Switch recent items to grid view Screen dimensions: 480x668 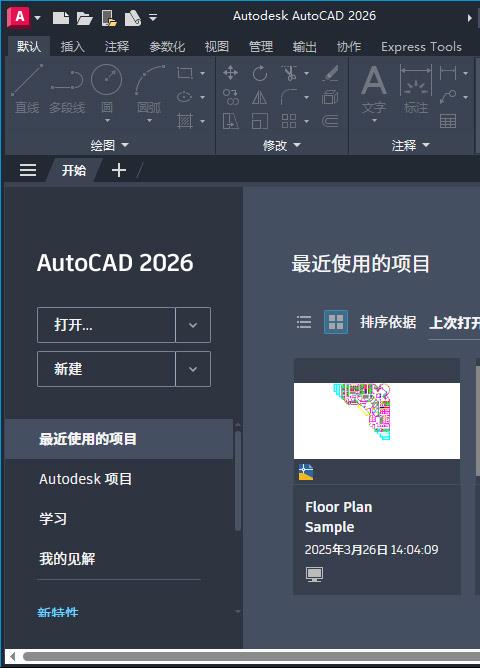click(336, 322)
